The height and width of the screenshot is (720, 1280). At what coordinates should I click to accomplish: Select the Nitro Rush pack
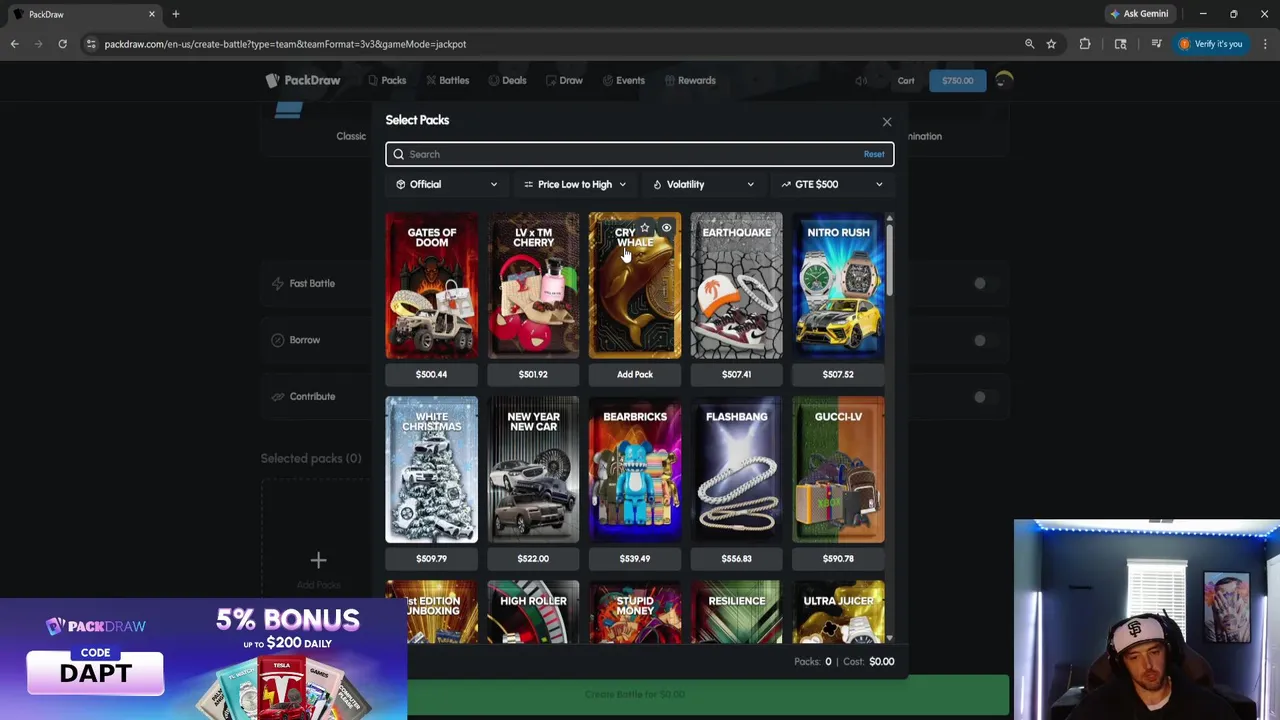click(x=838, y=285)
